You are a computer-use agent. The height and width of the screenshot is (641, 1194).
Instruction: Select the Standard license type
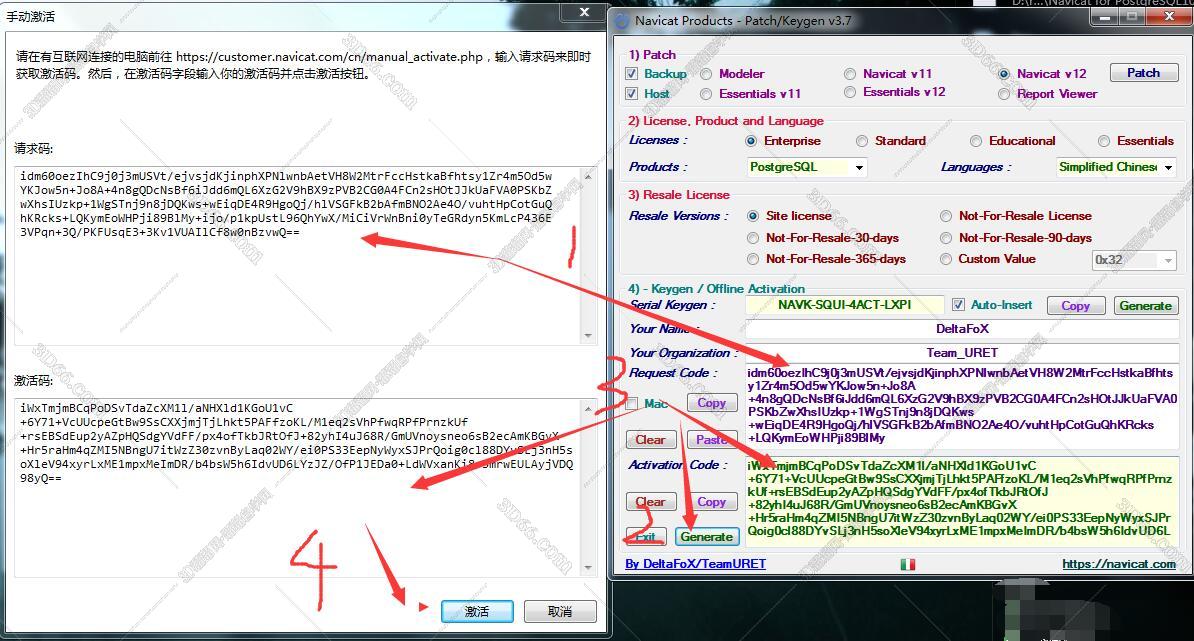(862, 141)
